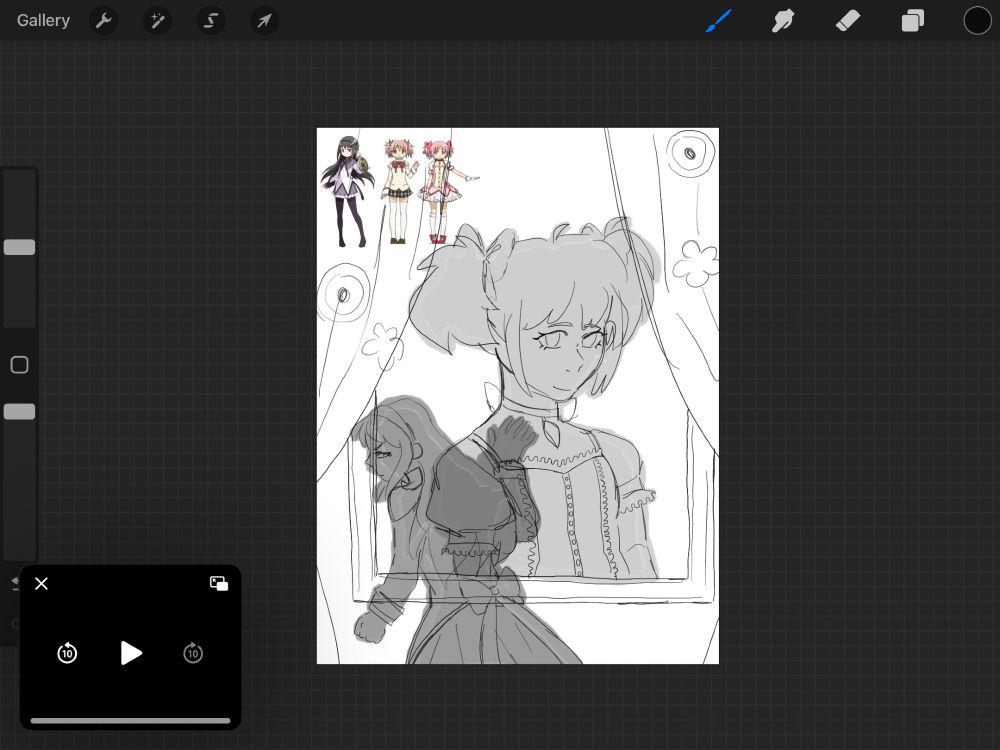Open the Layers panel

click(x=913, y=20)
